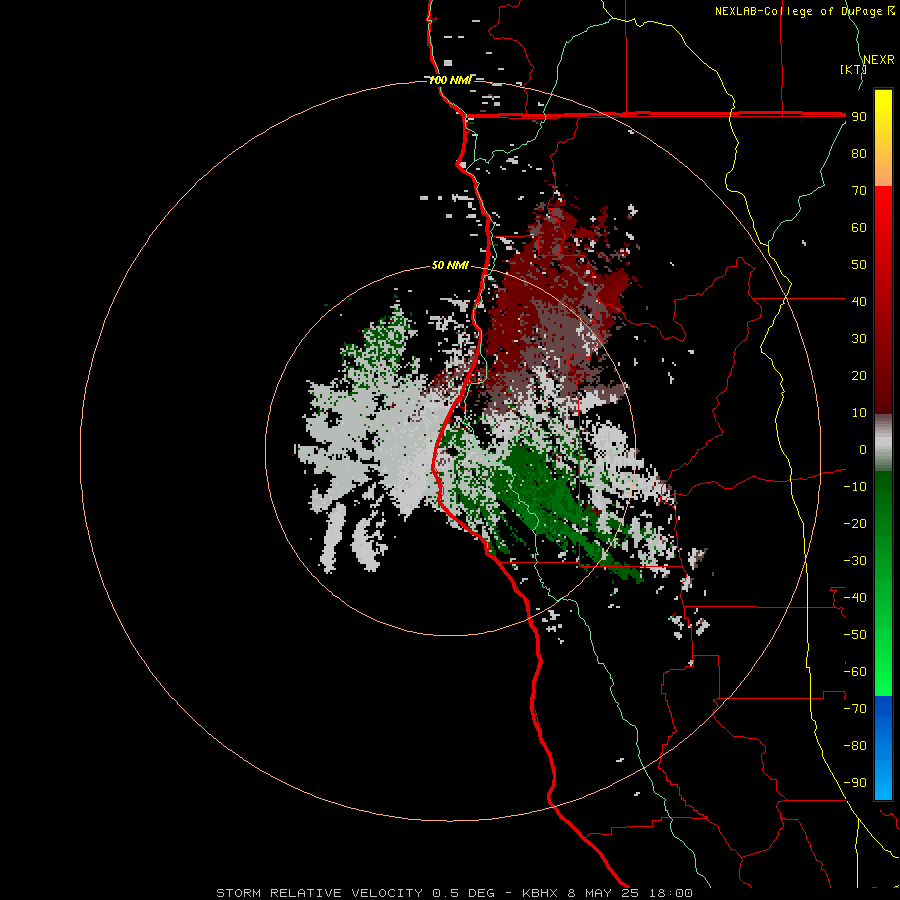Screen dimensions: 900x900
Task: Click the 0 value on velocity scale
Action: pos(863,450)
